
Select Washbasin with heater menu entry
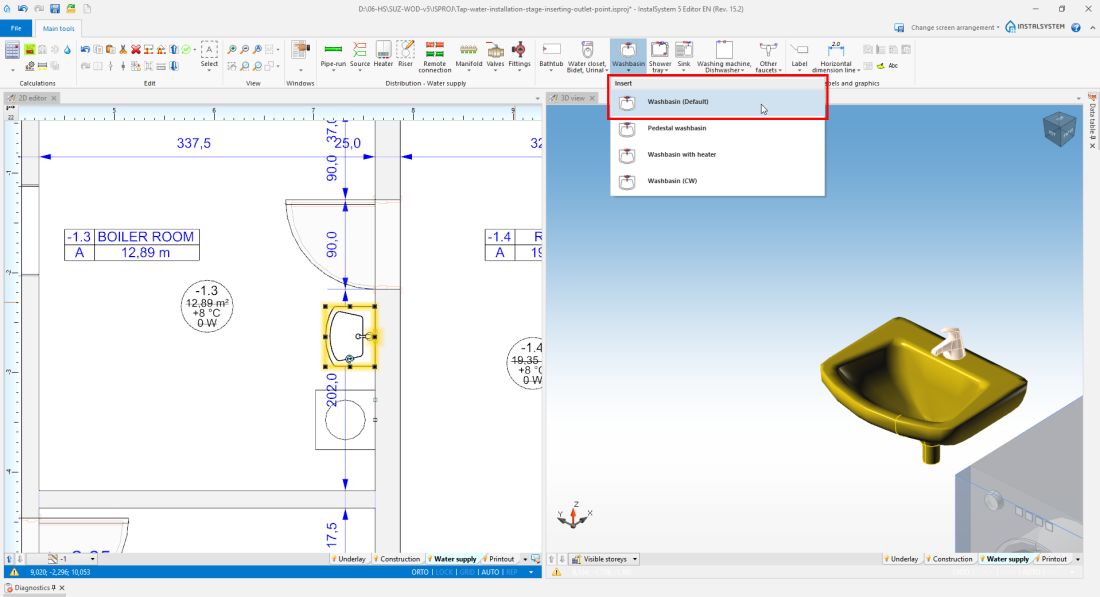(681, 154)
